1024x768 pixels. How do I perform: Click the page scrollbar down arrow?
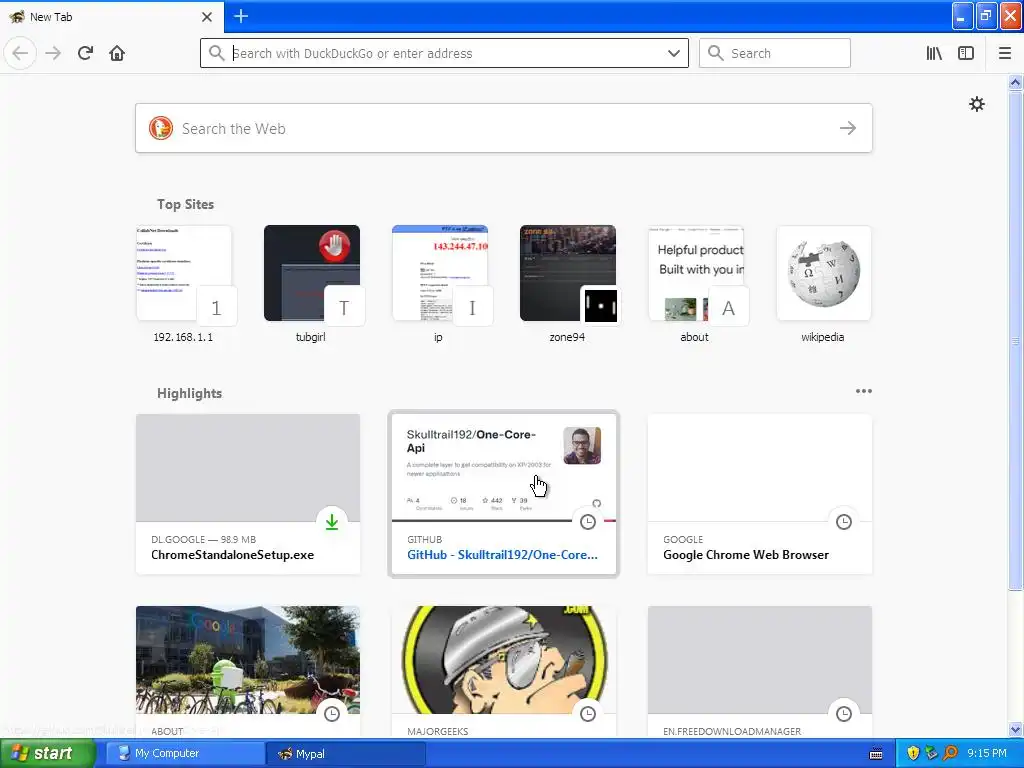[1015, 729]
